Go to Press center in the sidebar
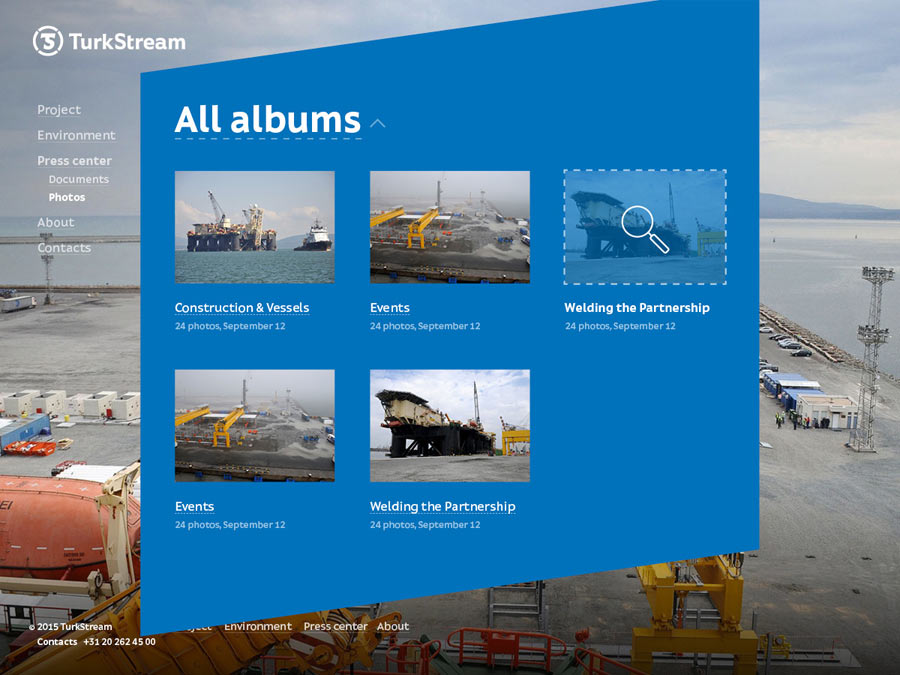The width and height of the screenshot is (900, 675). [74, 161]
